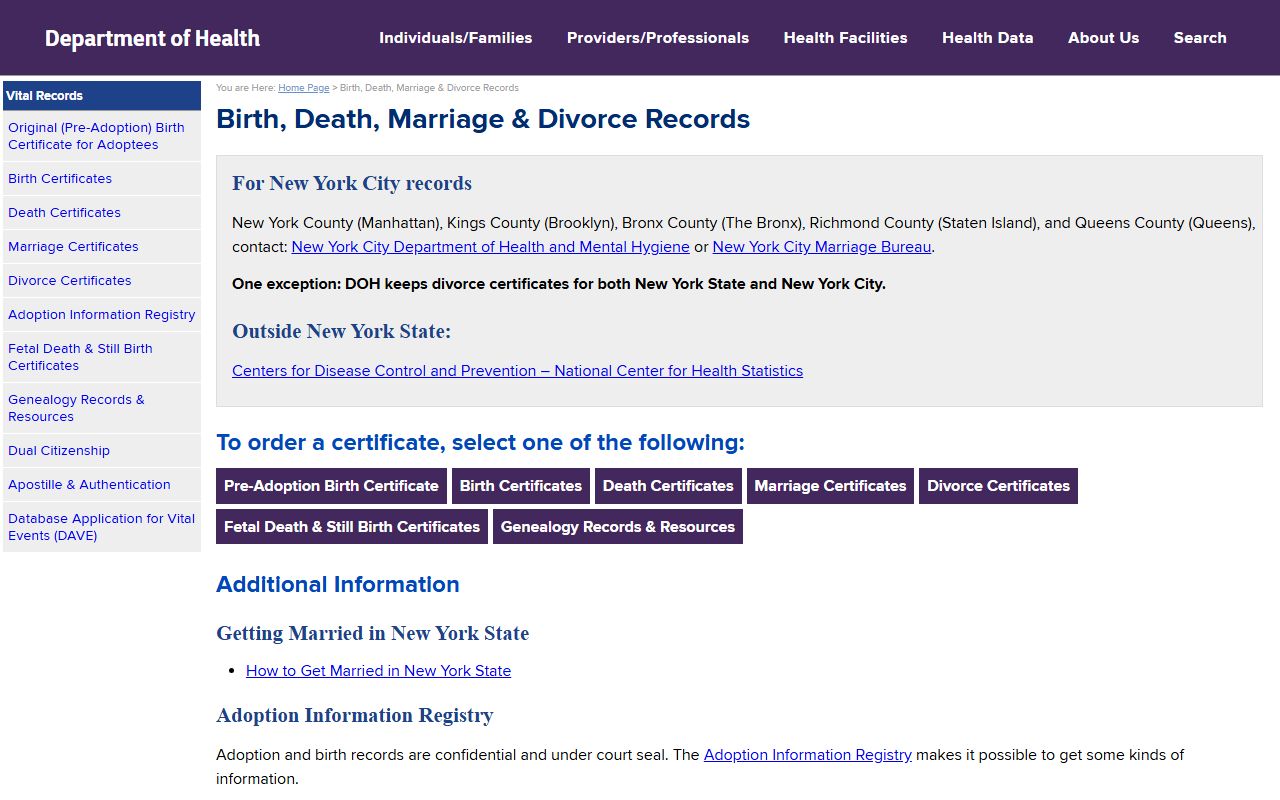Click the Department of Health logo text

152,38
